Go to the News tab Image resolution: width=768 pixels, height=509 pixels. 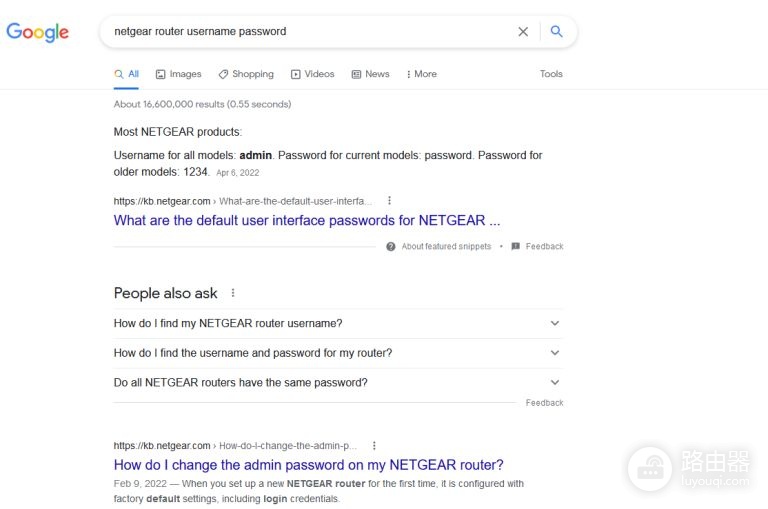(x=370, y=74)
